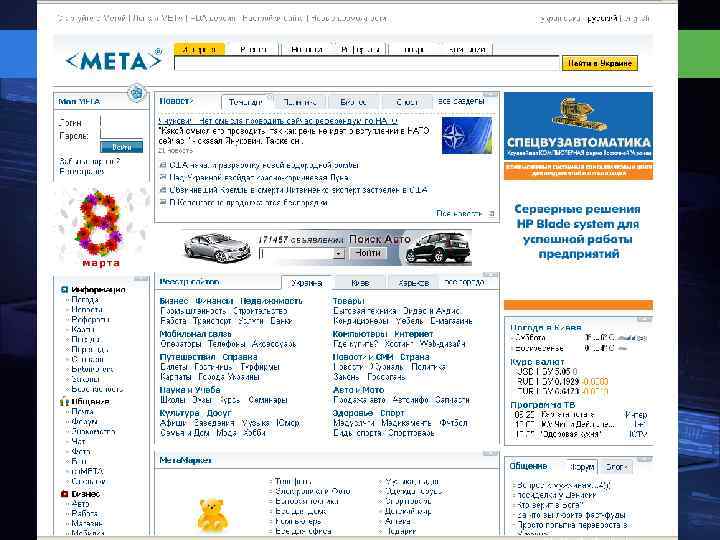Click the 8 марта holiday graphic
This screenshot has width=720, height=540.
(101, 229)
